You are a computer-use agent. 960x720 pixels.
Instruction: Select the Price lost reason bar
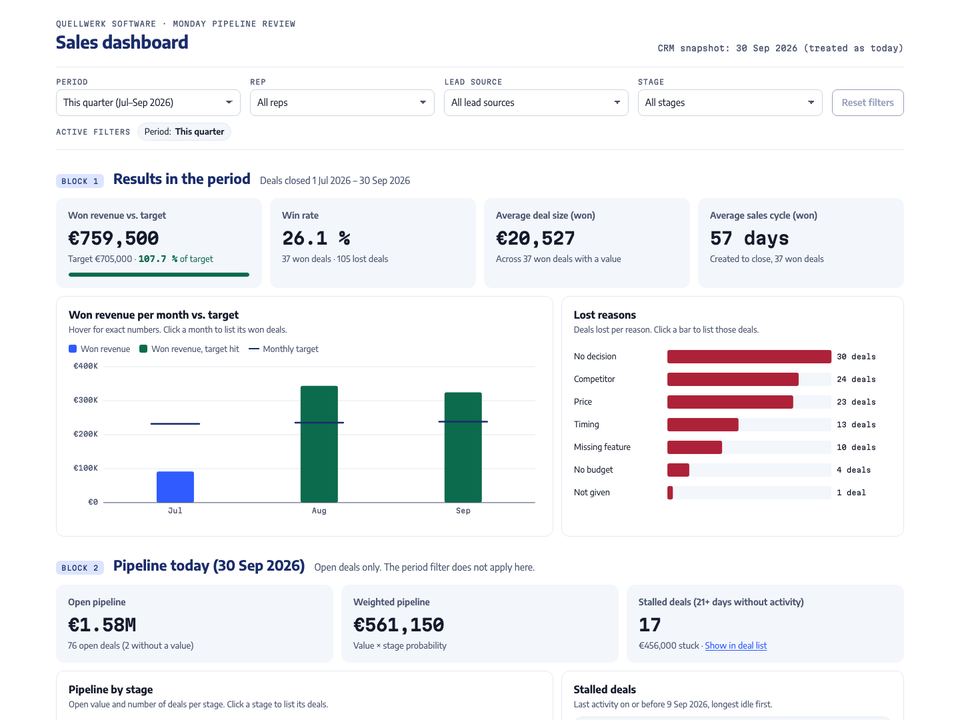point(730,402)
